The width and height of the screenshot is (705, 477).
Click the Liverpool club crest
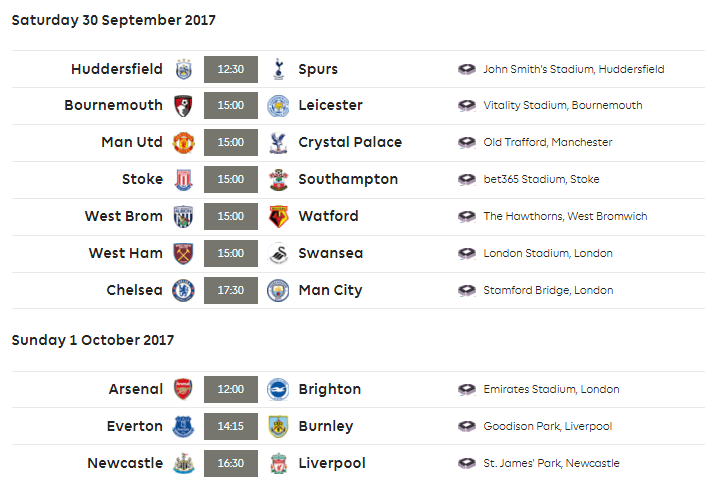[x=278, y=464]
